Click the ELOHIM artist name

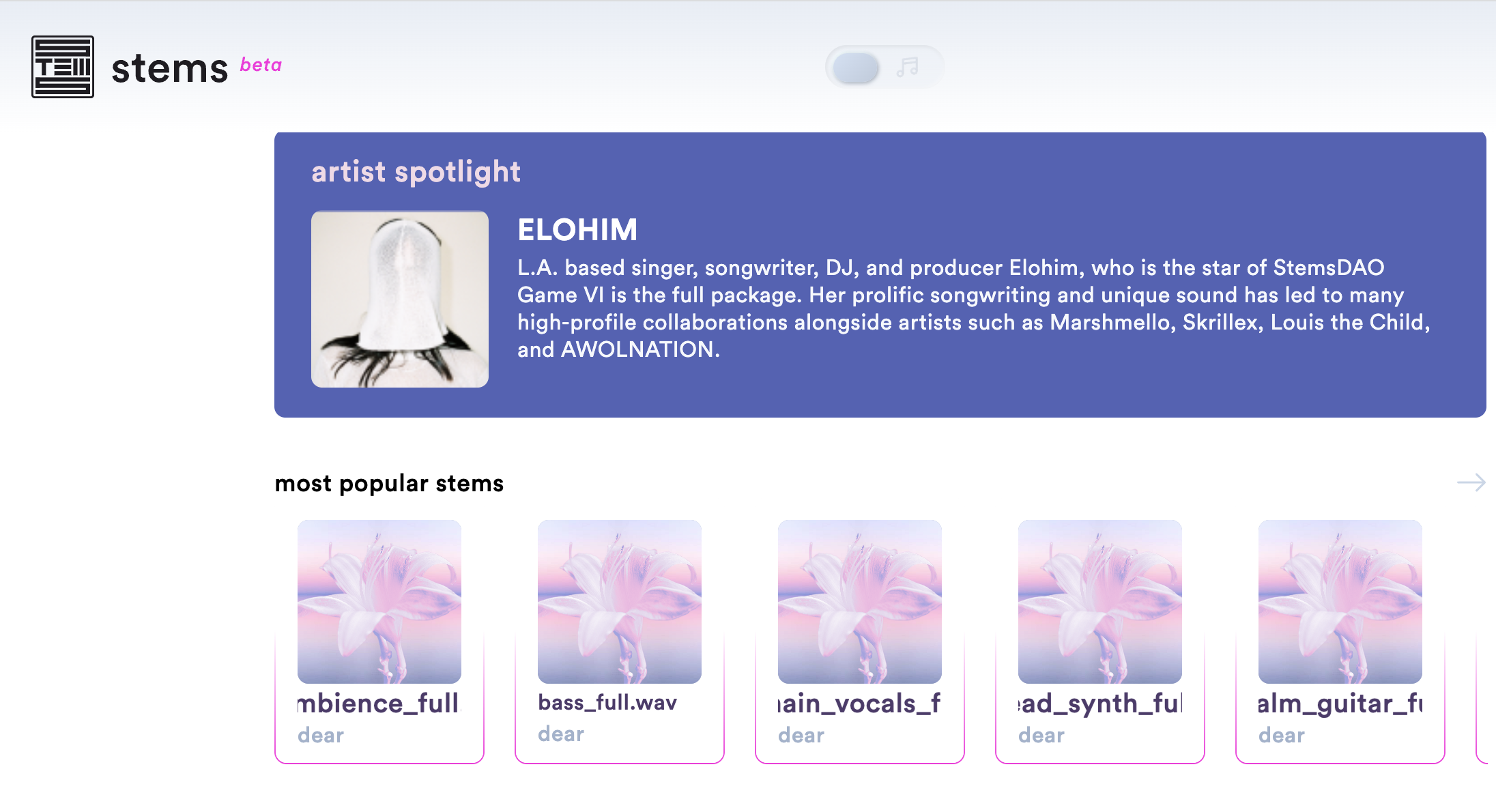(x=577, y=230)
